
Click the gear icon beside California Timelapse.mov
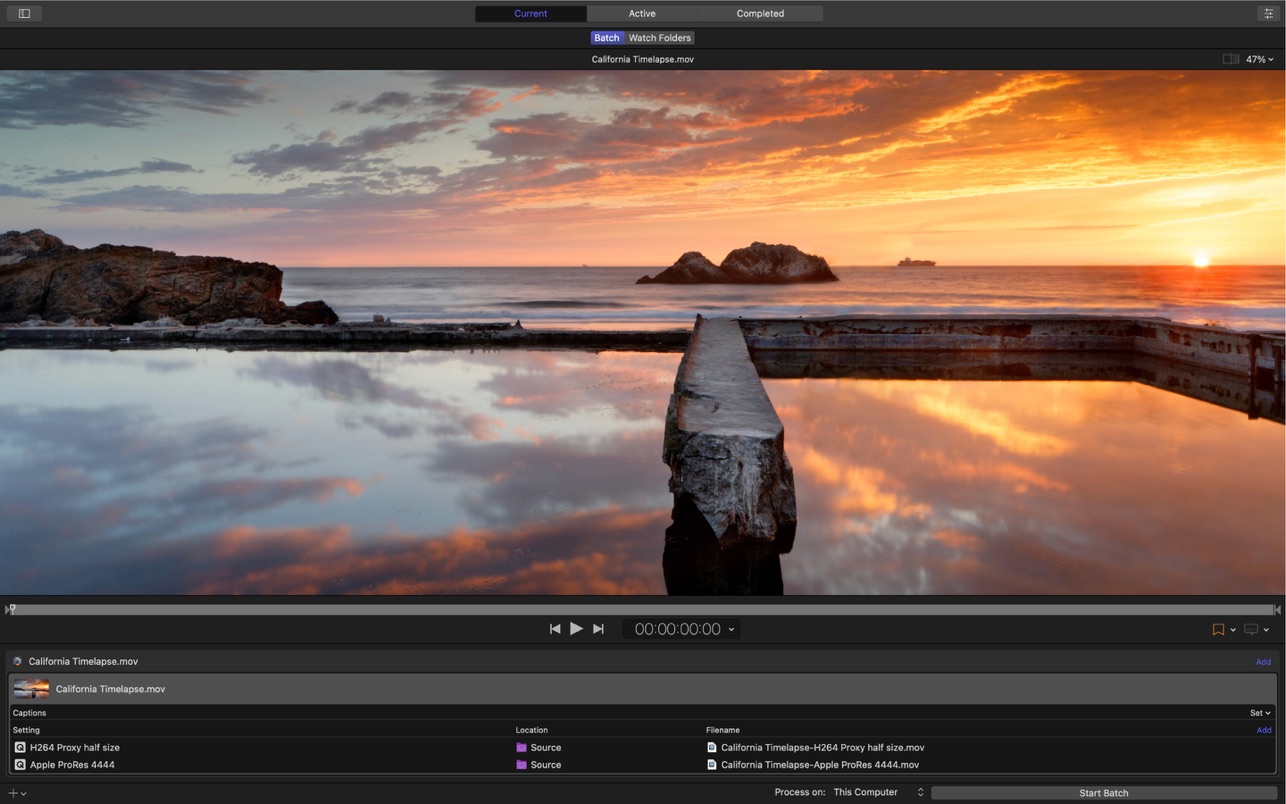pyautogui.click(x=16, y=661)
